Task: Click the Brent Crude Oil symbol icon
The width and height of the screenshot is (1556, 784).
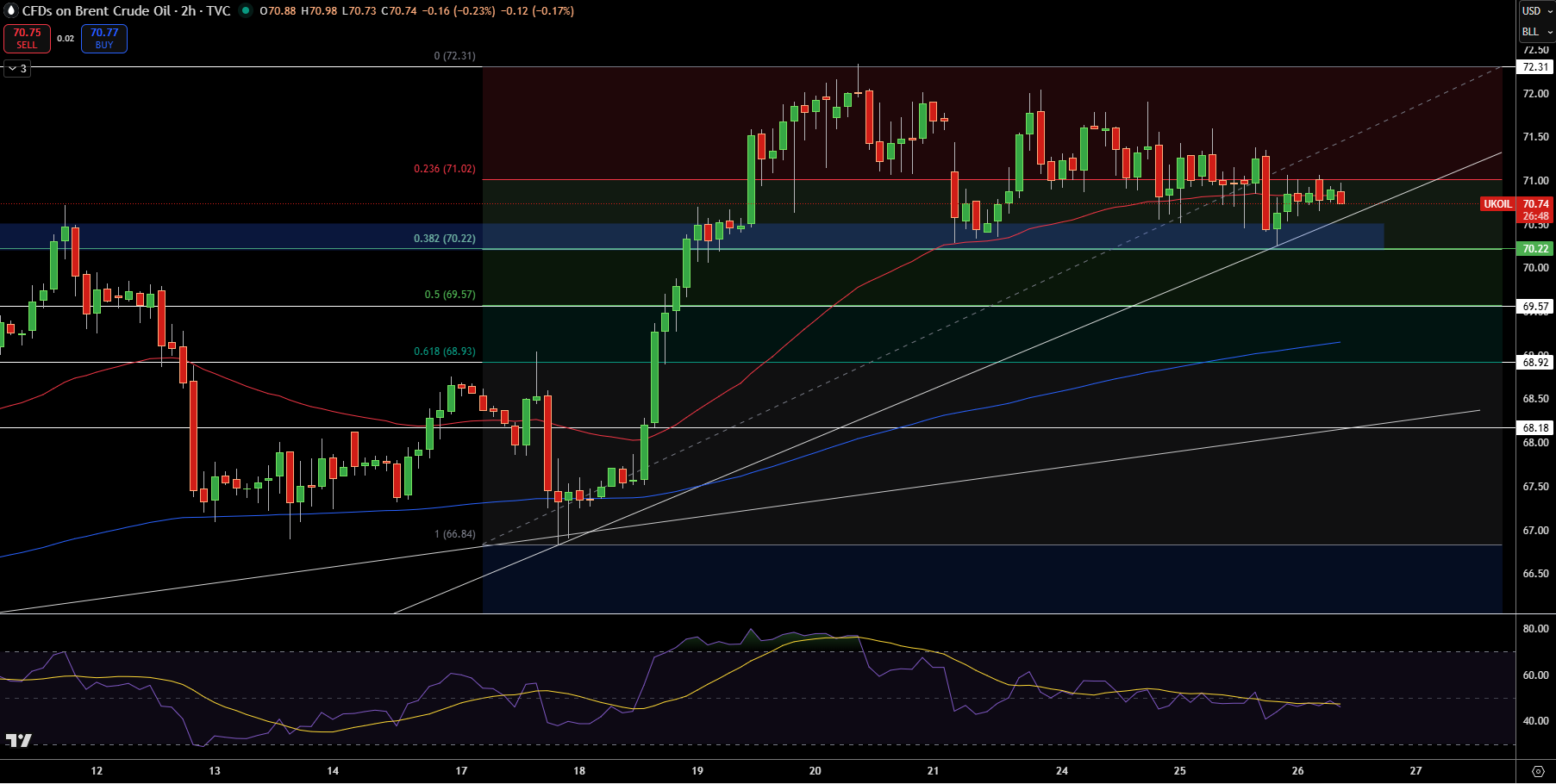Action: click(11, 11)
